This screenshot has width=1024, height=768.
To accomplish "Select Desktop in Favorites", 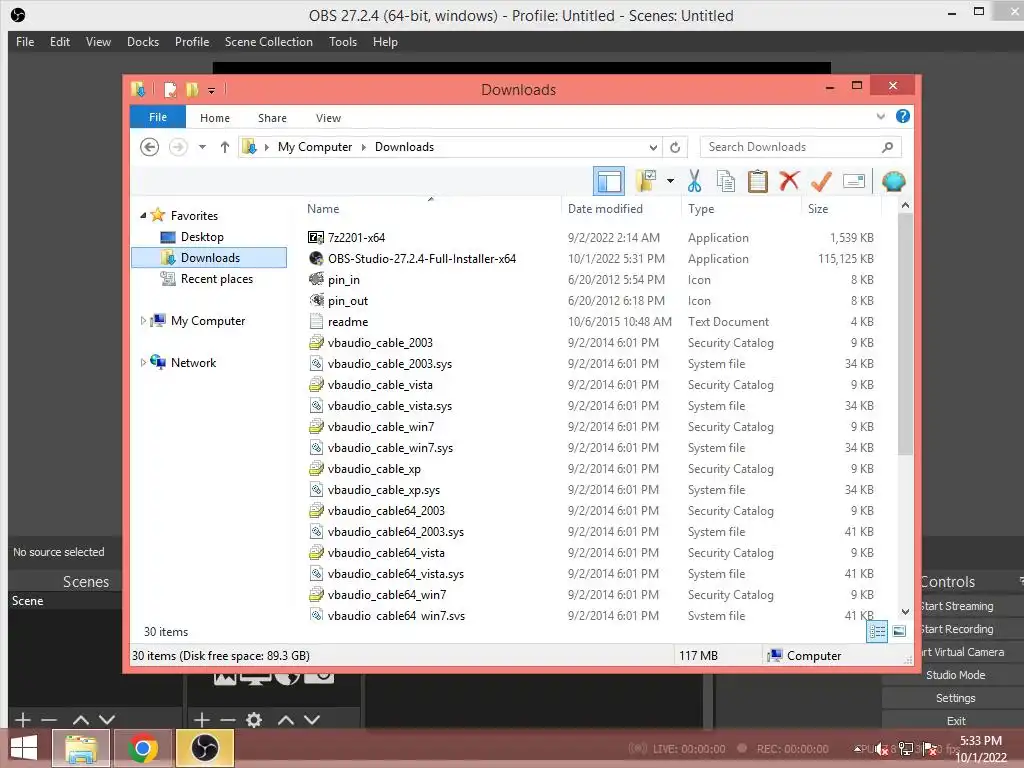I will click(x=202, y=236).
